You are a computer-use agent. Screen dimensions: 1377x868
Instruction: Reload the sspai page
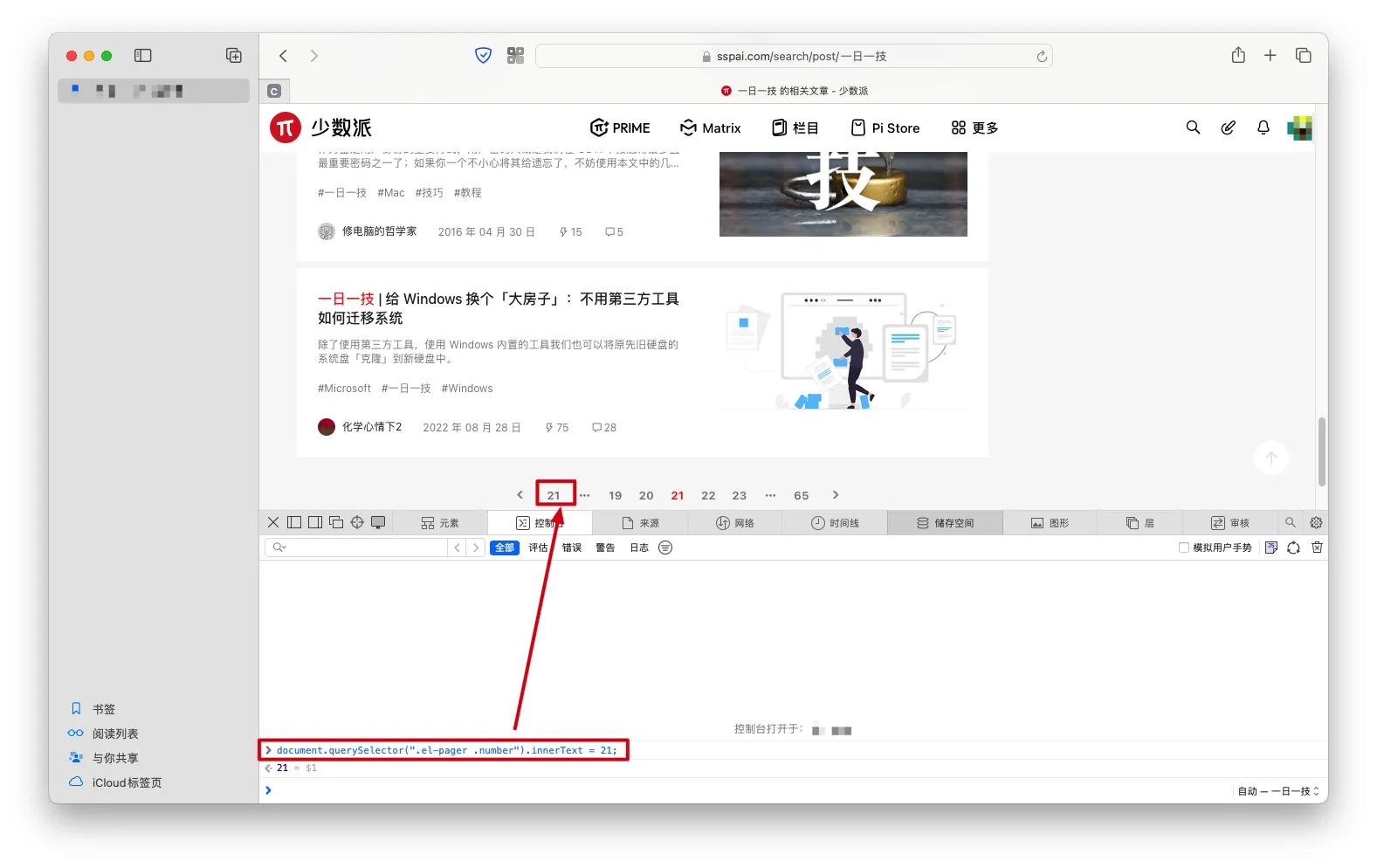point(1042,56)
